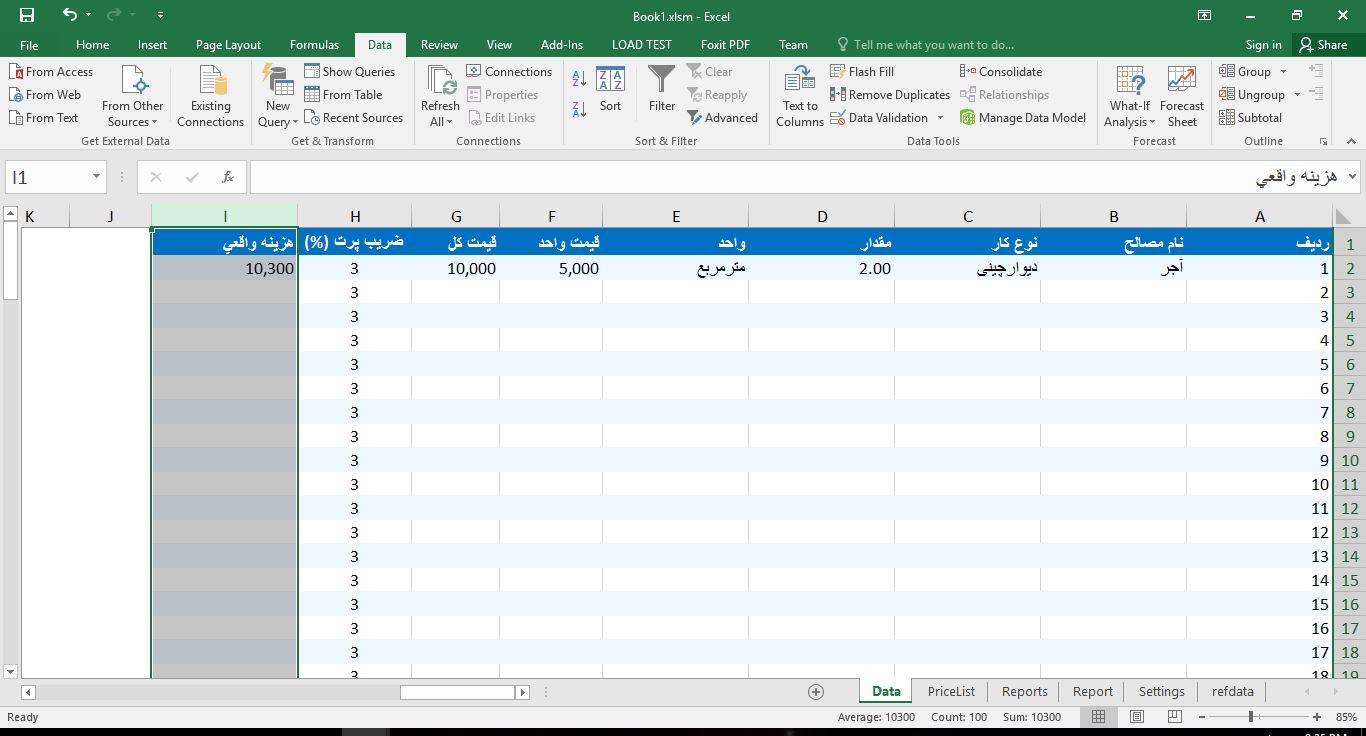The height and width of the screenshot is (736, 1366).
Task: Select column H header
Action: click(x=355, y=216)
